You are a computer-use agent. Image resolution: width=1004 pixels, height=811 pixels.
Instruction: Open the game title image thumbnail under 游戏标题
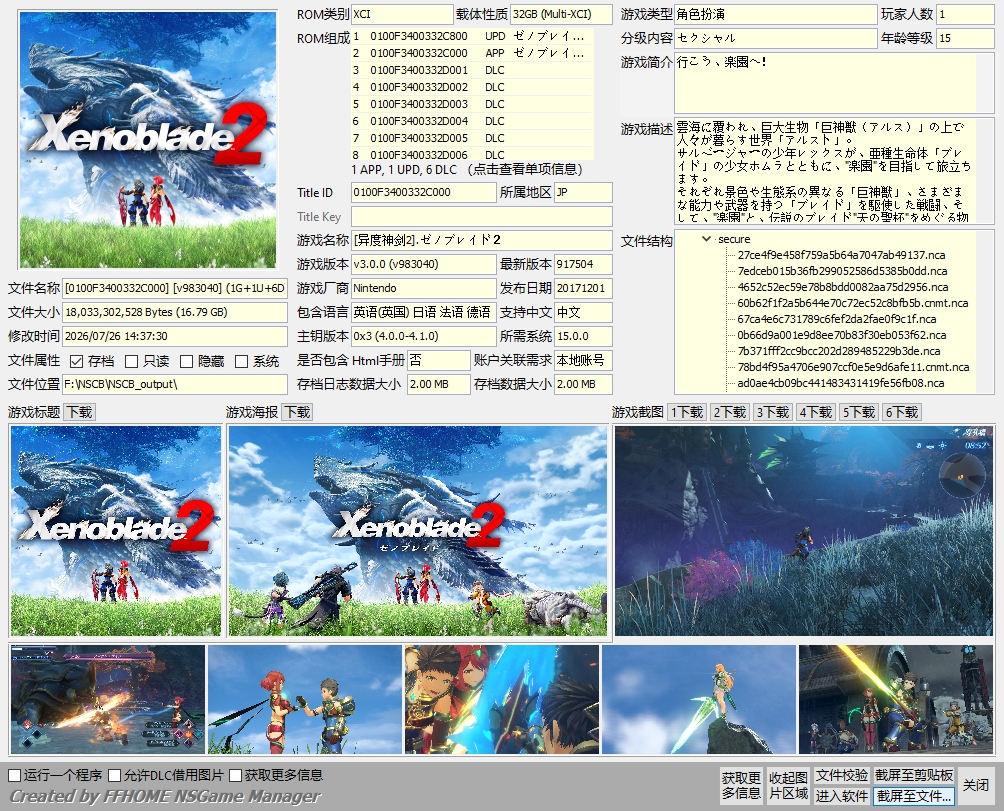pyautogui.click(x=115, y=531)
